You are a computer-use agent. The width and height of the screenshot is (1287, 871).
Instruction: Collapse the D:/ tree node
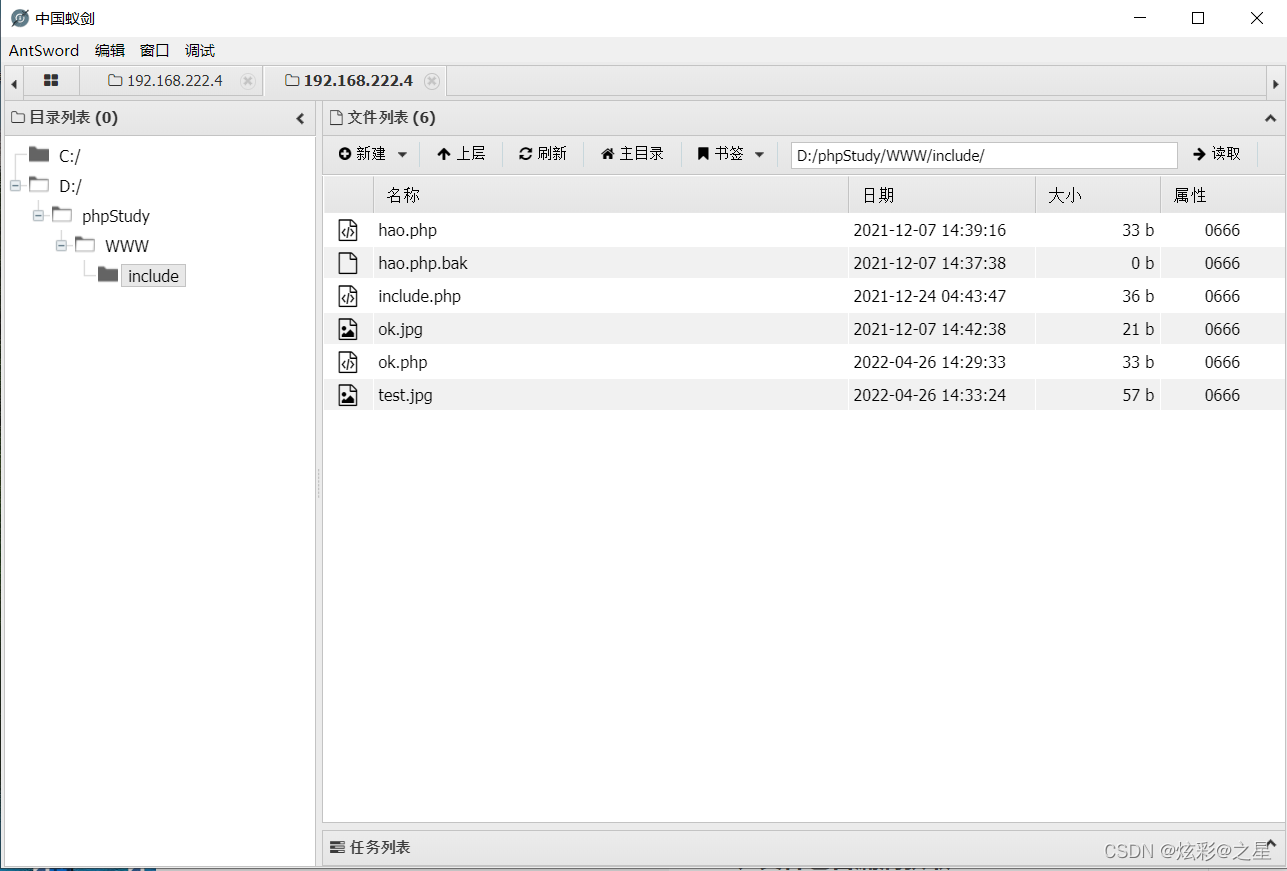click(15, 185)
